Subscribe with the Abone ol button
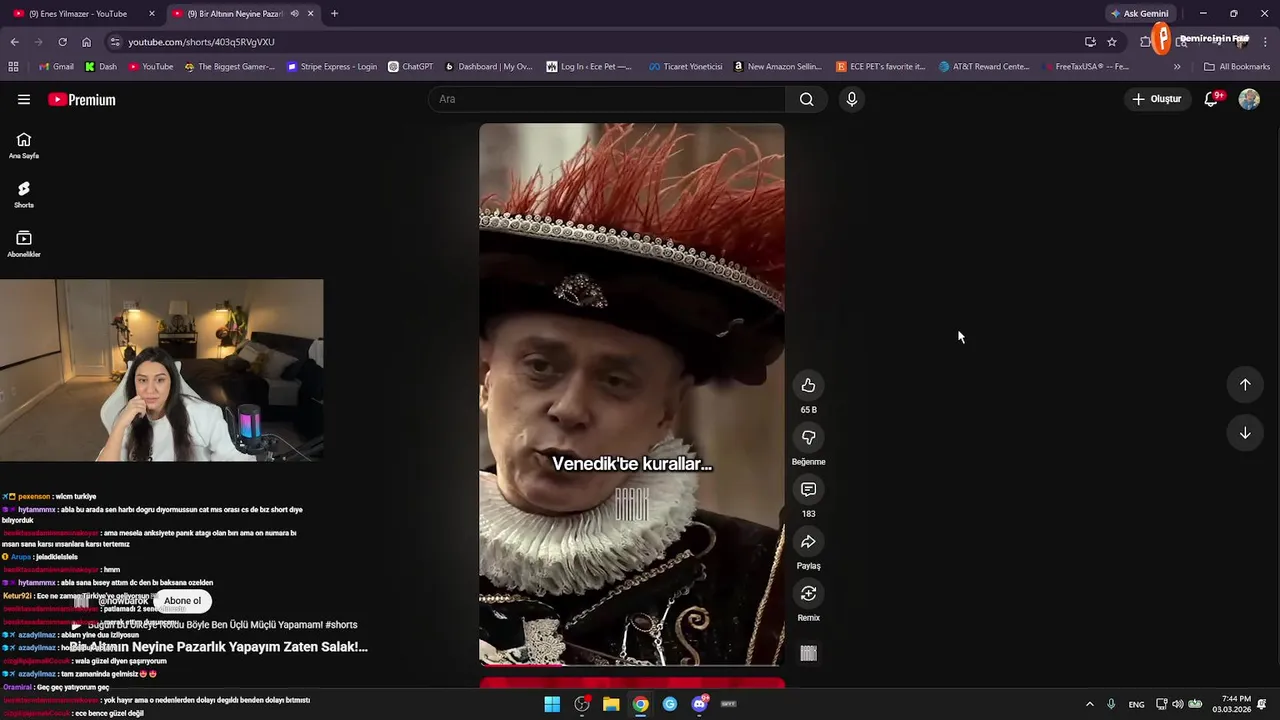Viewport: 1280px width, 720px height. [x=182, y=601]
